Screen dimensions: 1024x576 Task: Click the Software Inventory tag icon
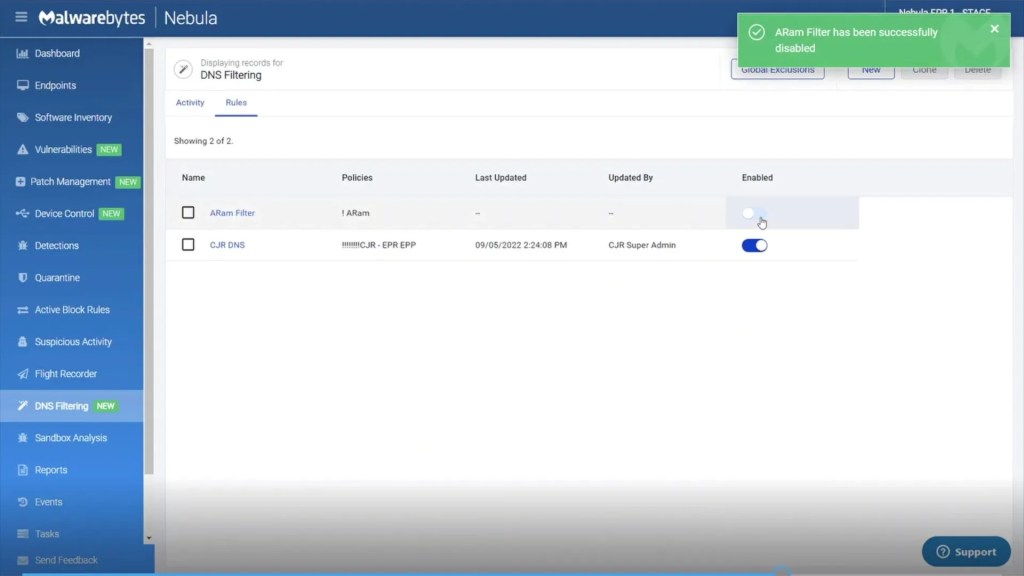click(x=22, y=118)
